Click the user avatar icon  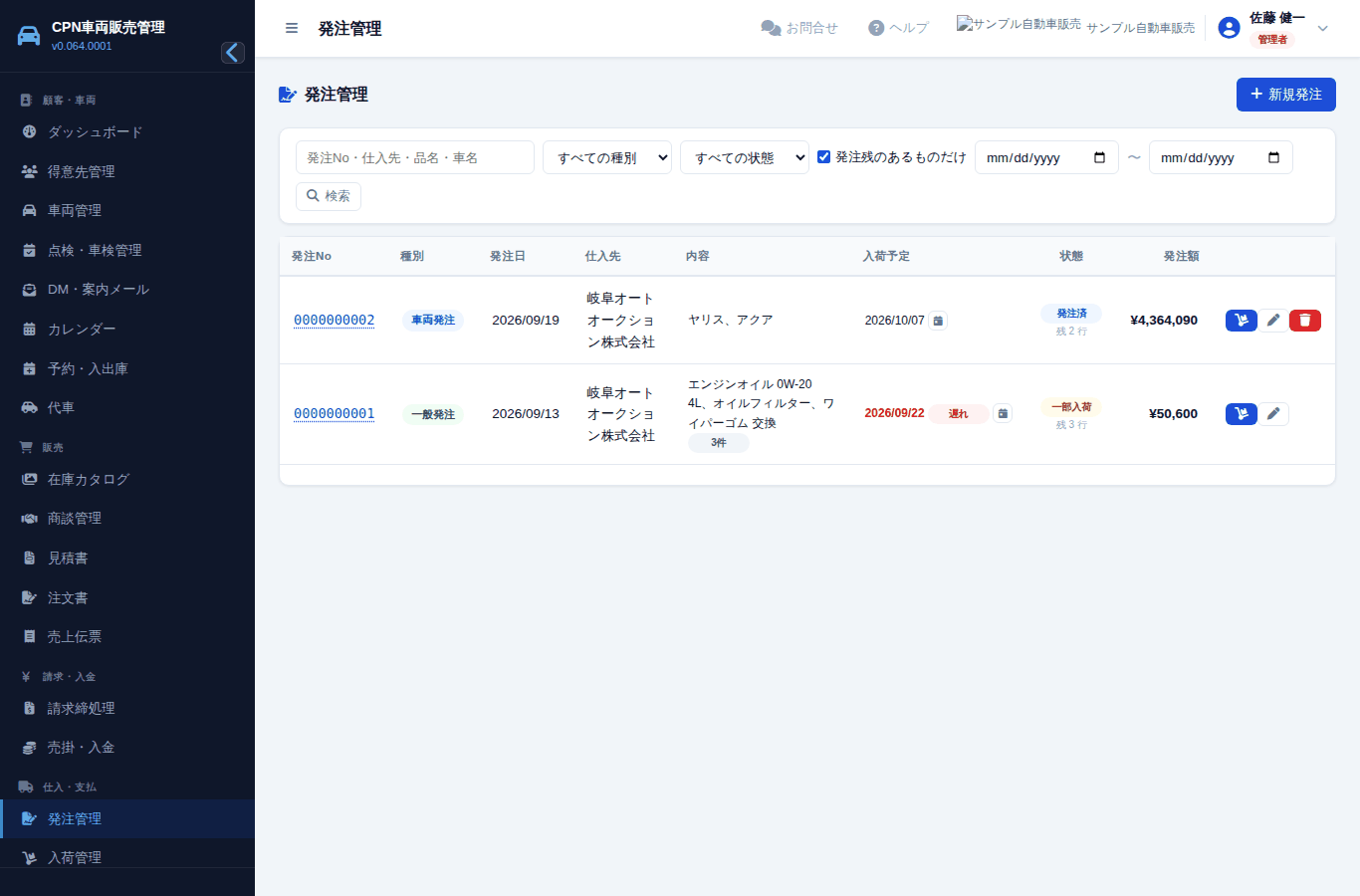(x=1230, y=28)
